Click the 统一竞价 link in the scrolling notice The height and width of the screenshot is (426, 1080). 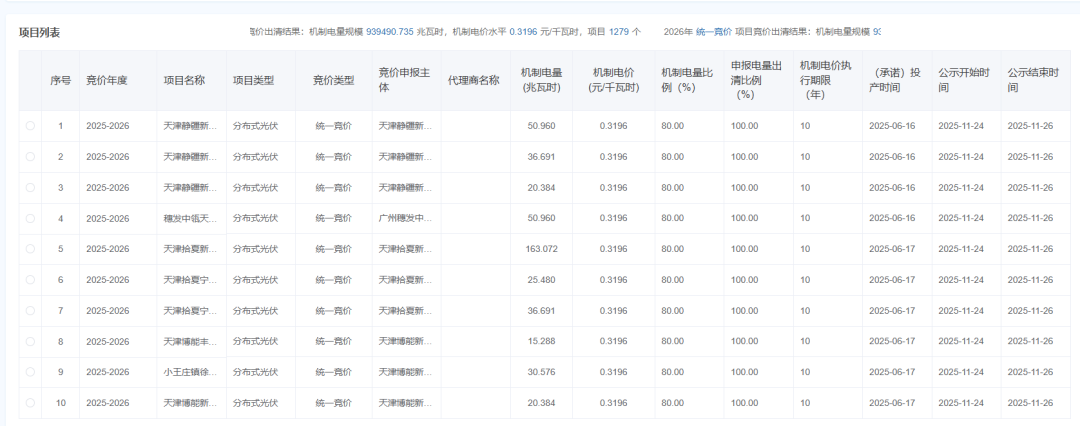[714, 32]
